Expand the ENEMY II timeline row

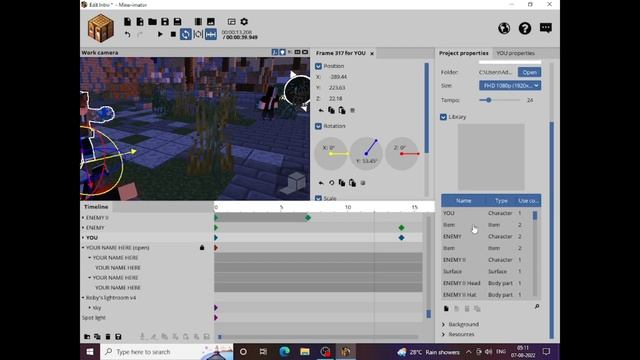tap(83, 218)
